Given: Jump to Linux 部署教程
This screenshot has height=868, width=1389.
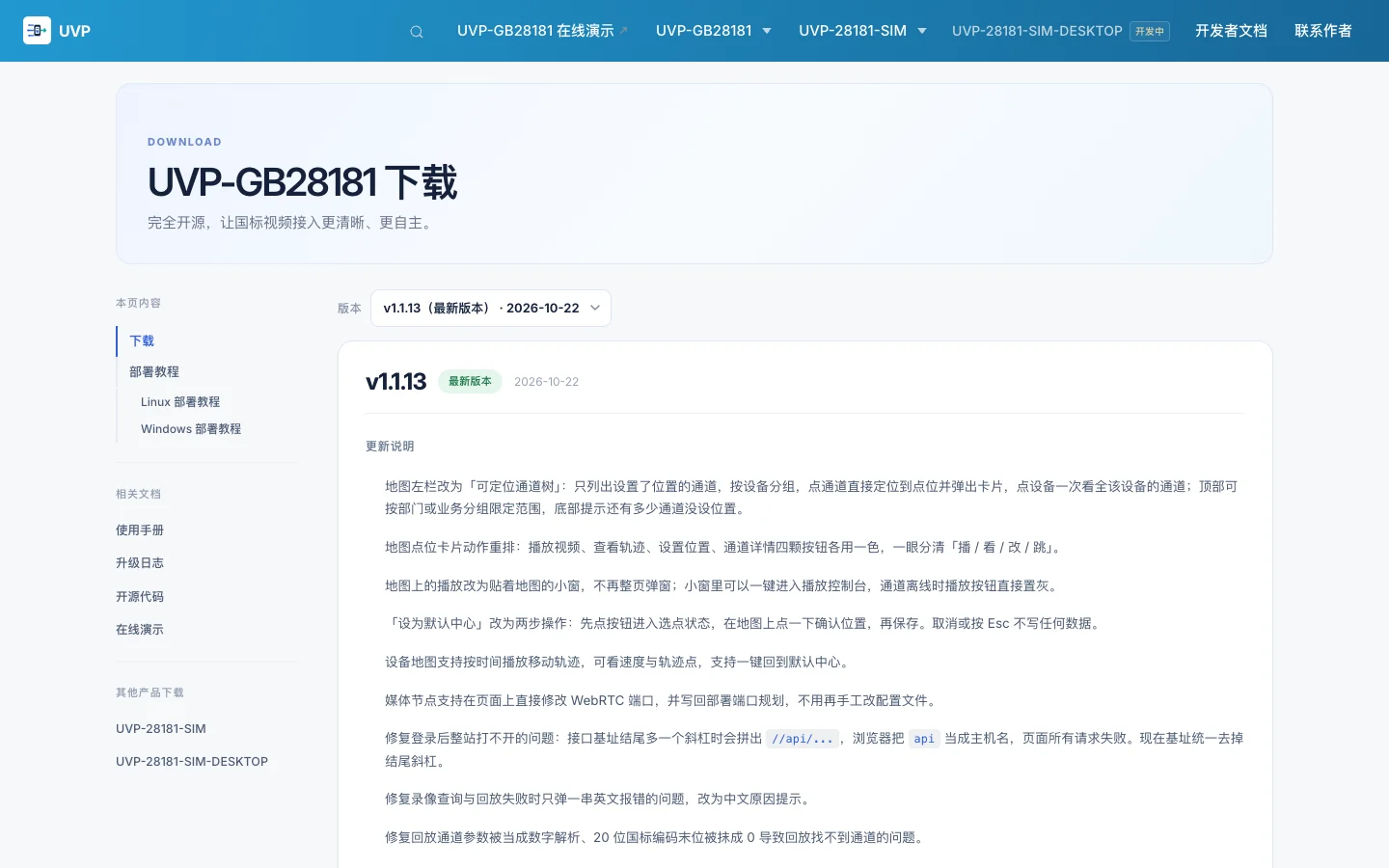Looking at the screenshot, I should click(180, 401).
